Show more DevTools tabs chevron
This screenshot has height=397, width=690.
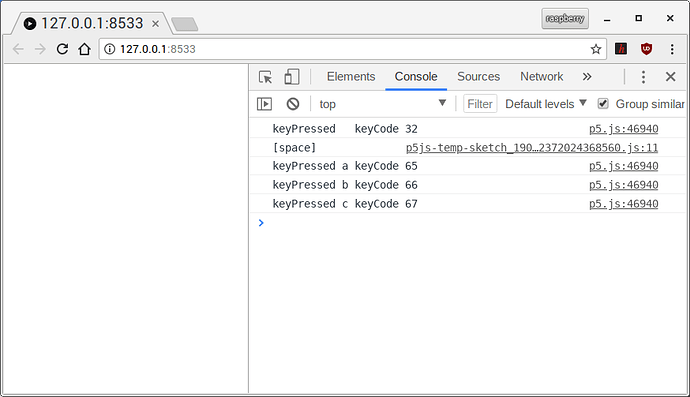tap(587, 77)
